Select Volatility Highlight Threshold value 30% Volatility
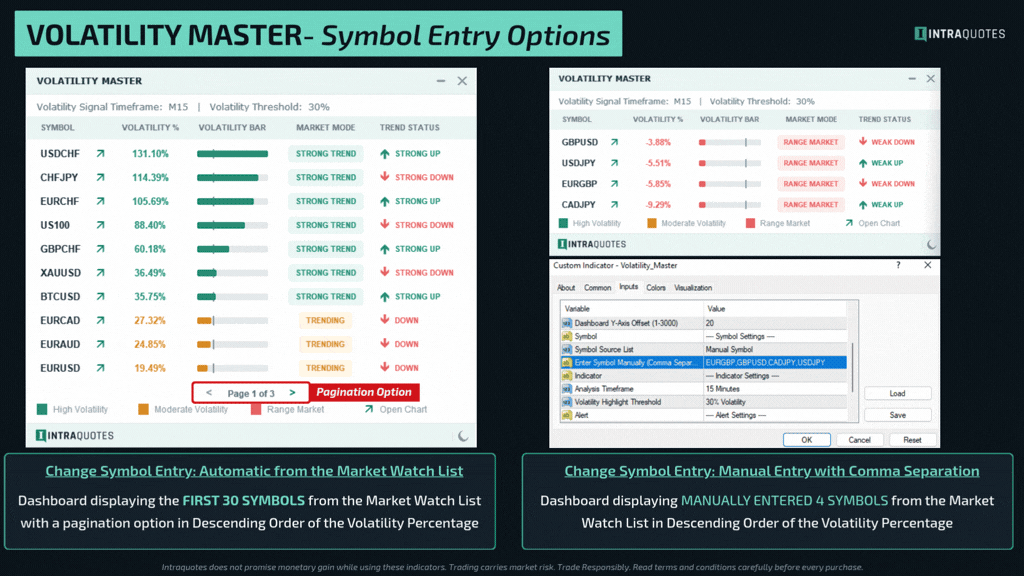Screen dimensions: 1024x576 (x=775, y=402)
